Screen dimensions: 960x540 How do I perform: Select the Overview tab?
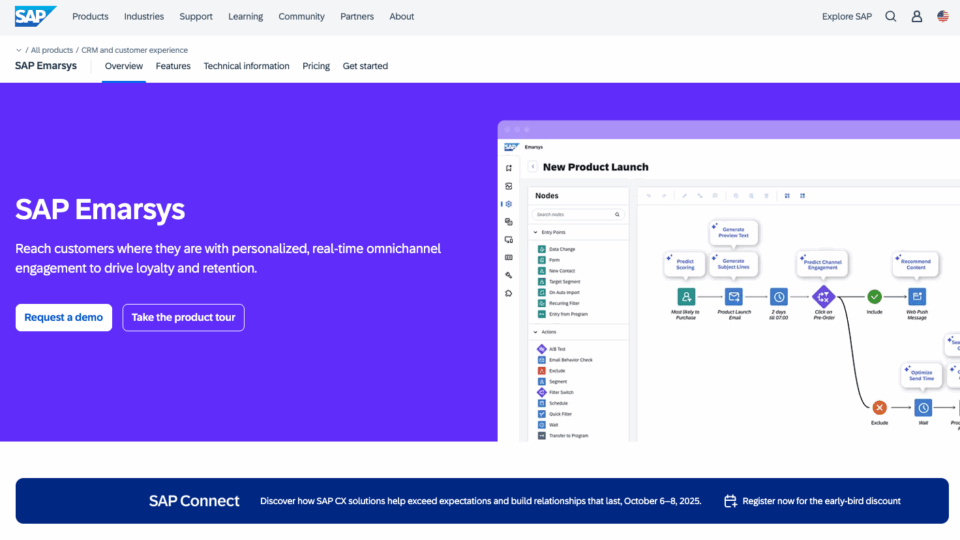[x=124, y=66]
